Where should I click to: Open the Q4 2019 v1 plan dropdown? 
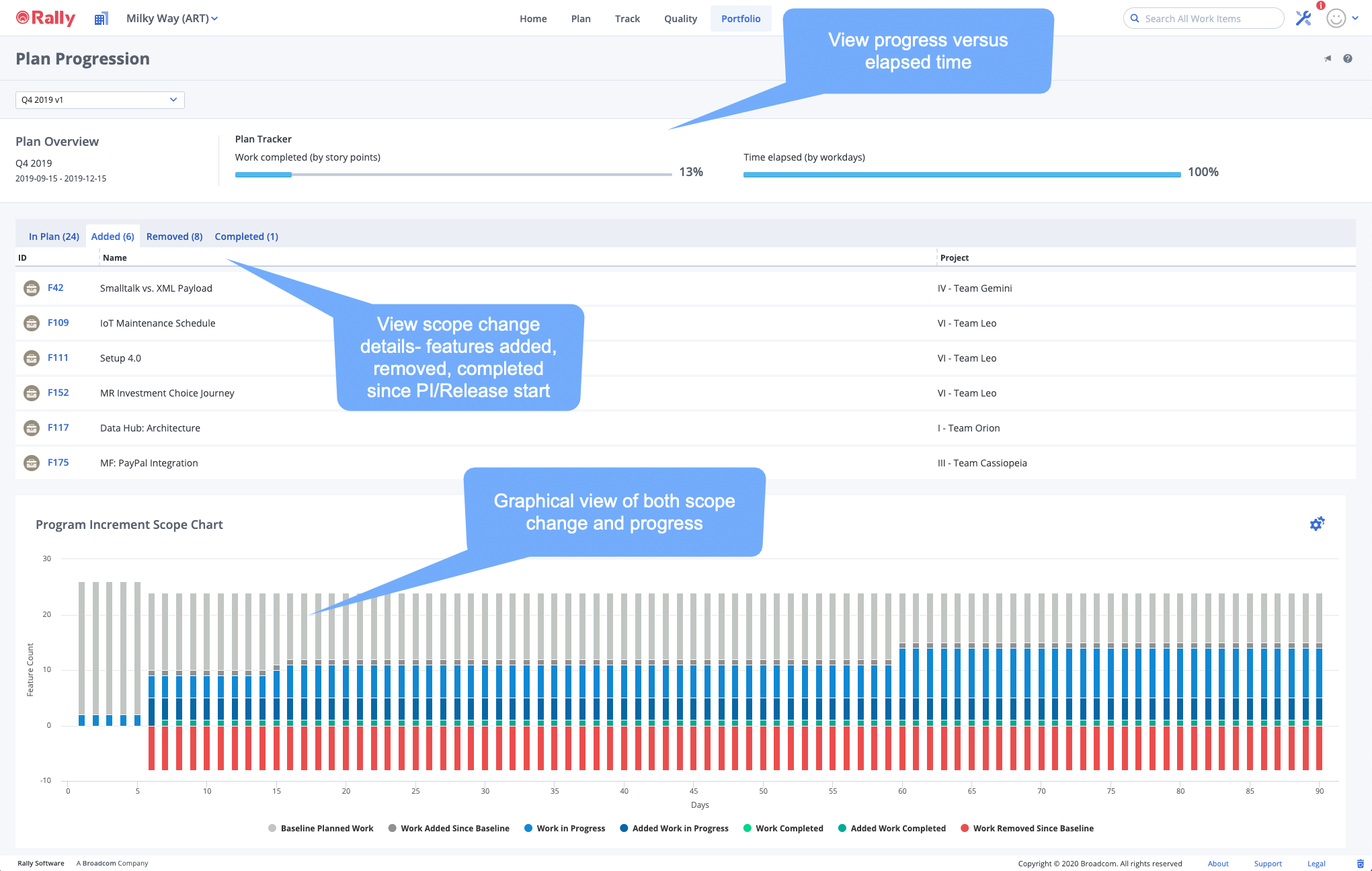click(99, 99)
